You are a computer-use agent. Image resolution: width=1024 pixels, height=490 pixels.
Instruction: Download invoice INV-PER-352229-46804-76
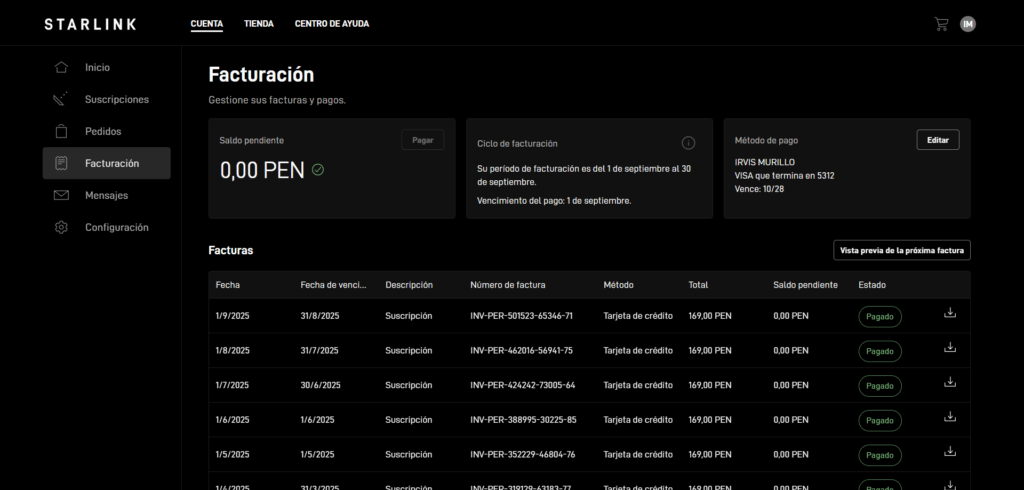tap(950, 452)
